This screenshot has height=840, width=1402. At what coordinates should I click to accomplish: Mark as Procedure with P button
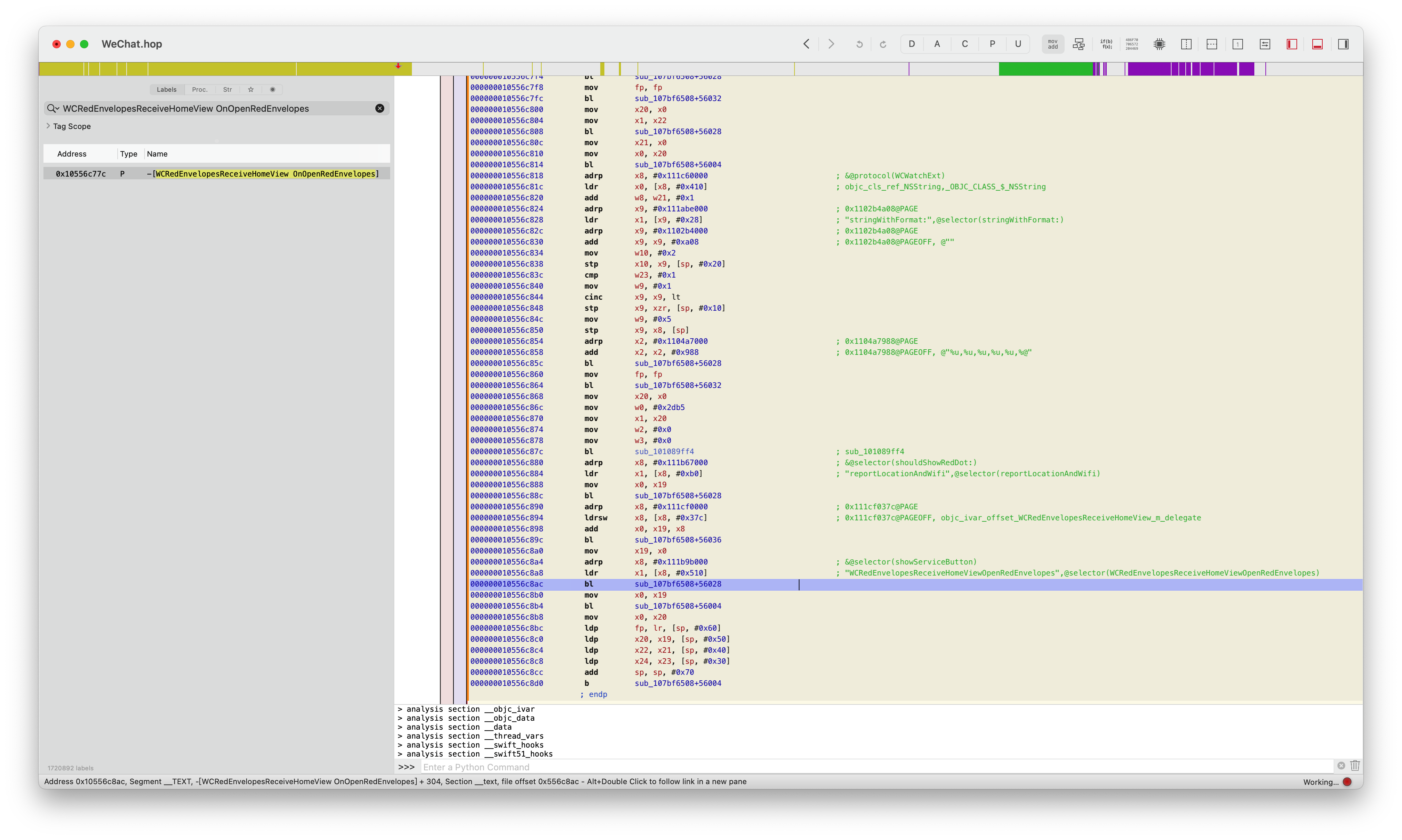992,44
